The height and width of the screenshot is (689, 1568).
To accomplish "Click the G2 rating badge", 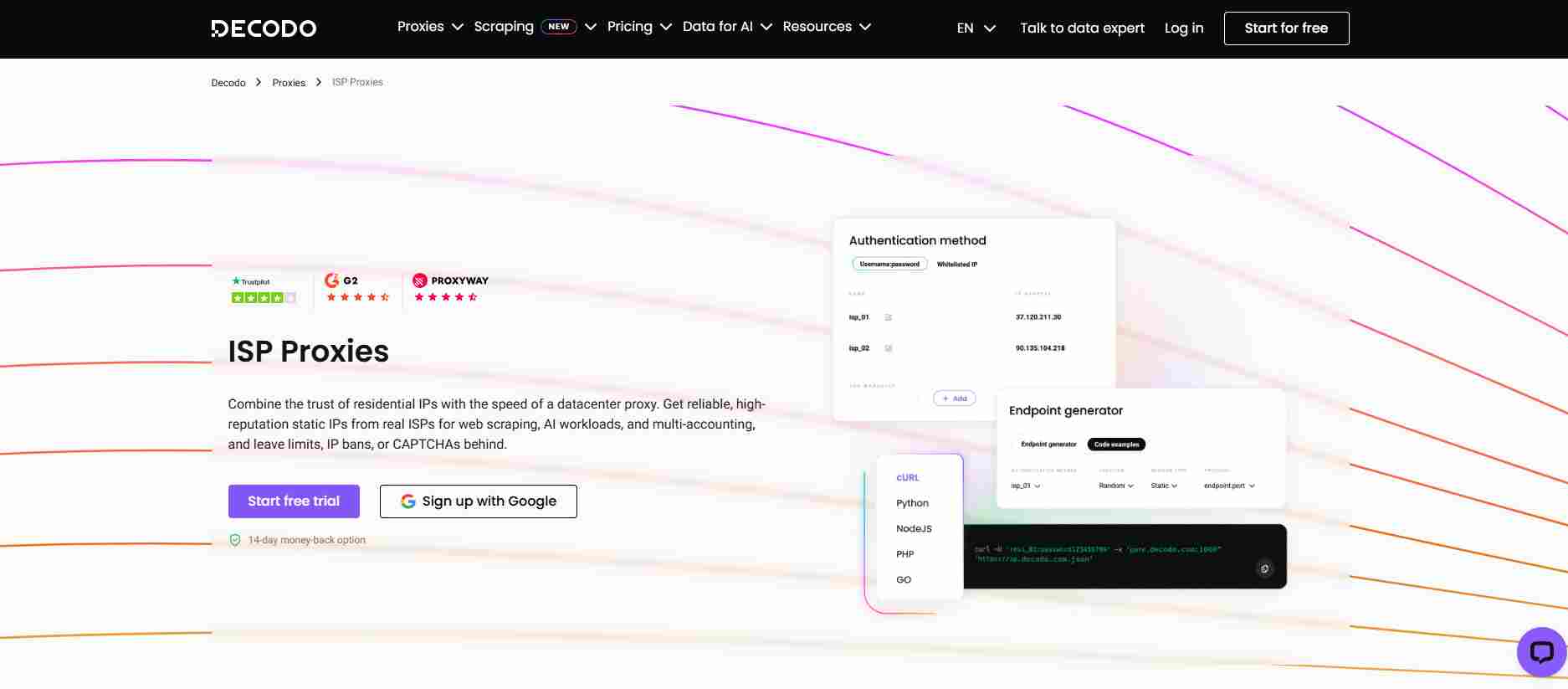I will [x=357, y=289].
